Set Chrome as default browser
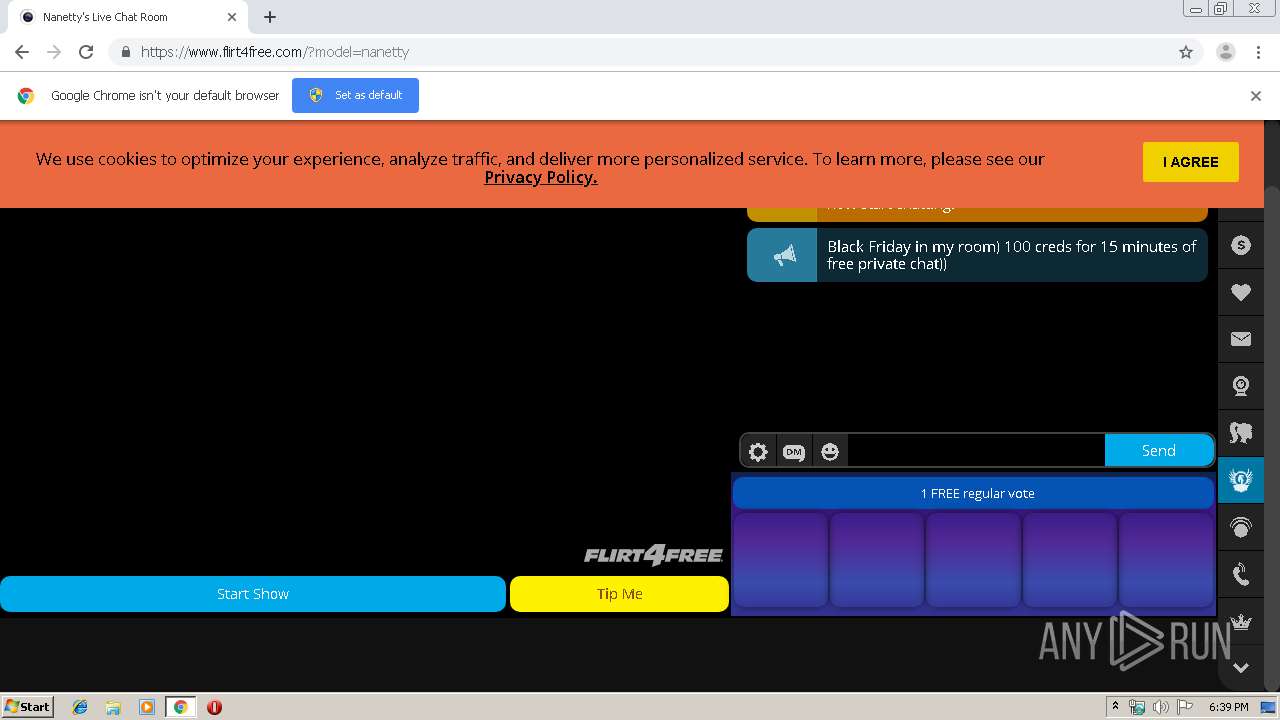This screenshot has width=1280, height=720. (355, 95)
